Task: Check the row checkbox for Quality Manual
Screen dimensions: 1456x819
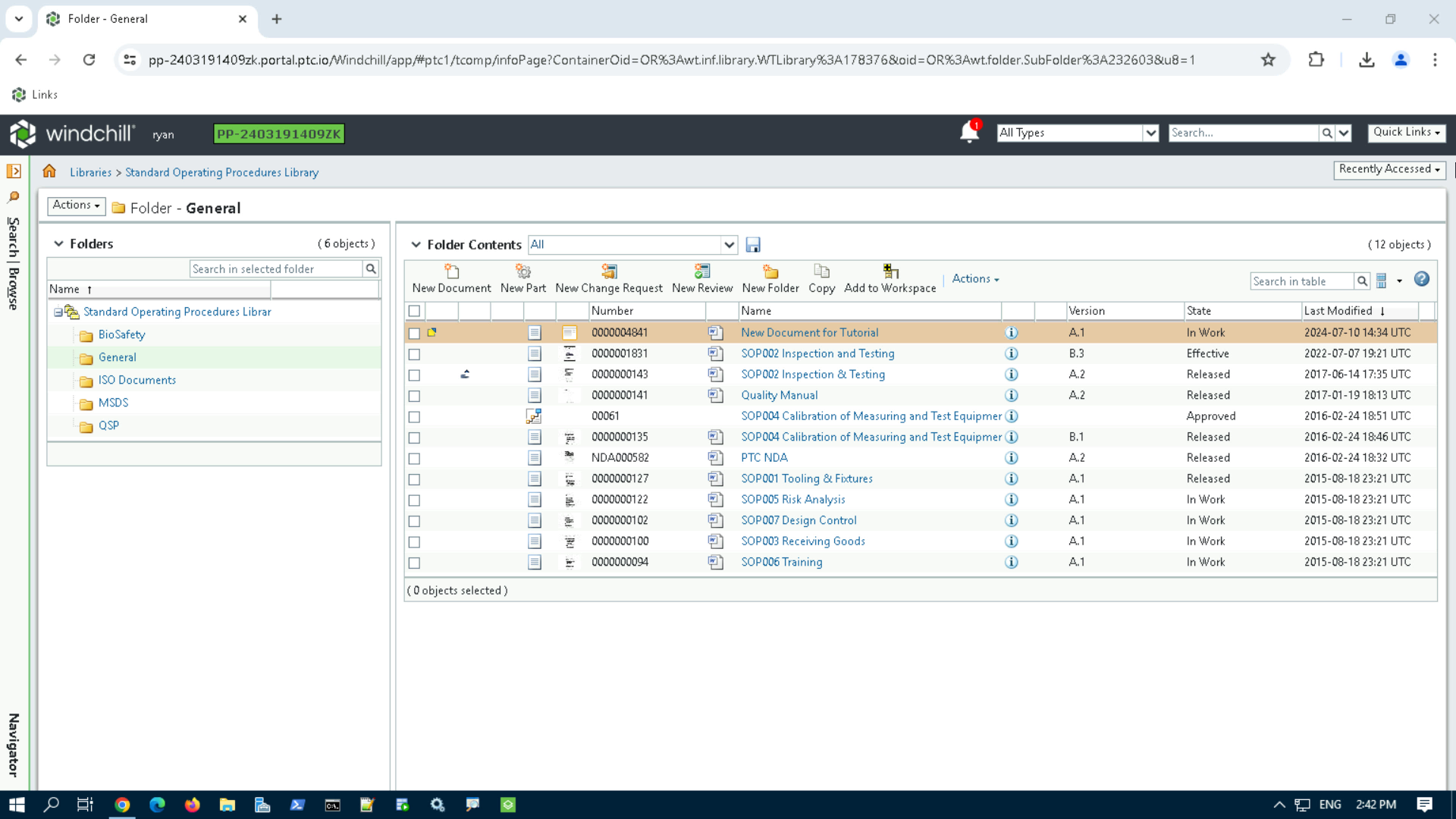Action: [414, 395]
